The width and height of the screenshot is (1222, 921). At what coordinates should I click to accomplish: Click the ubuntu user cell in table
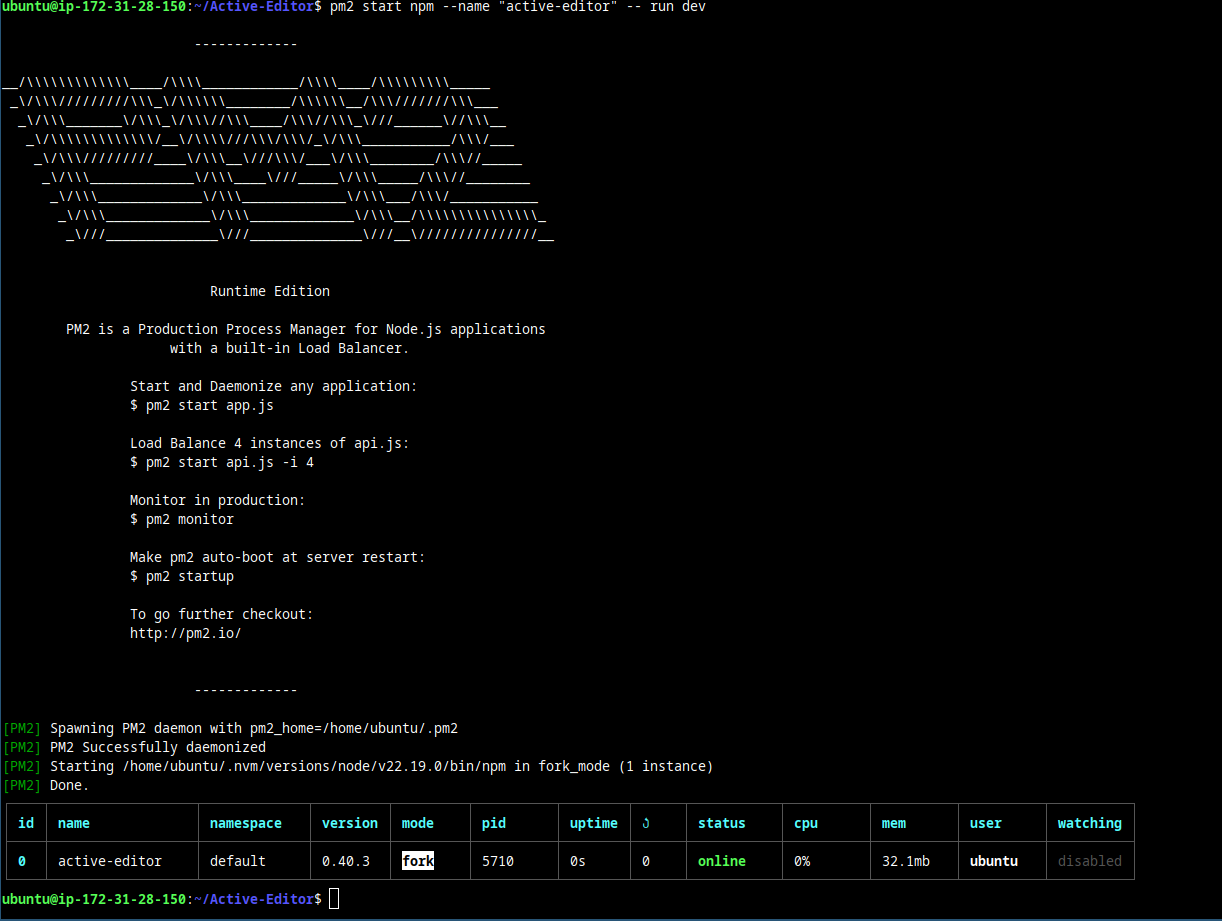(993, 861)
